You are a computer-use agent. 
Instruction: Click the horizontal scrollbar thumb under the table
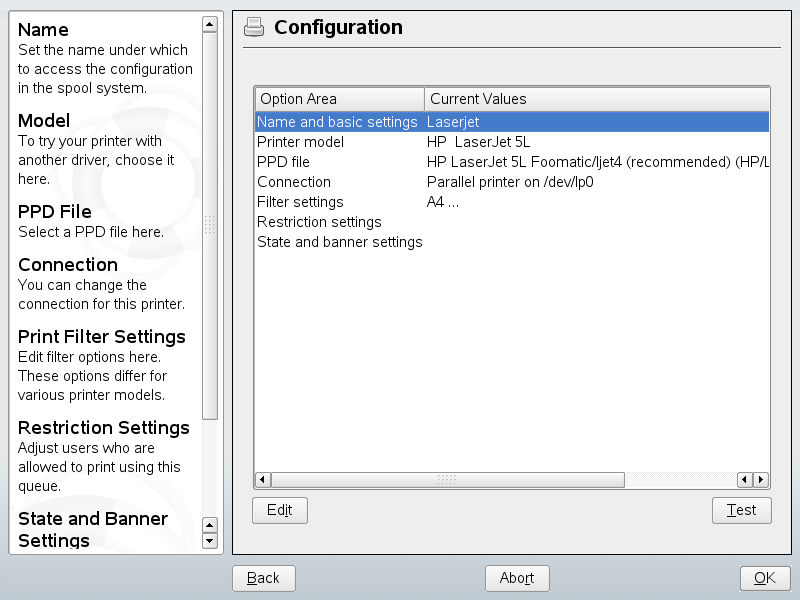(447, 480)
